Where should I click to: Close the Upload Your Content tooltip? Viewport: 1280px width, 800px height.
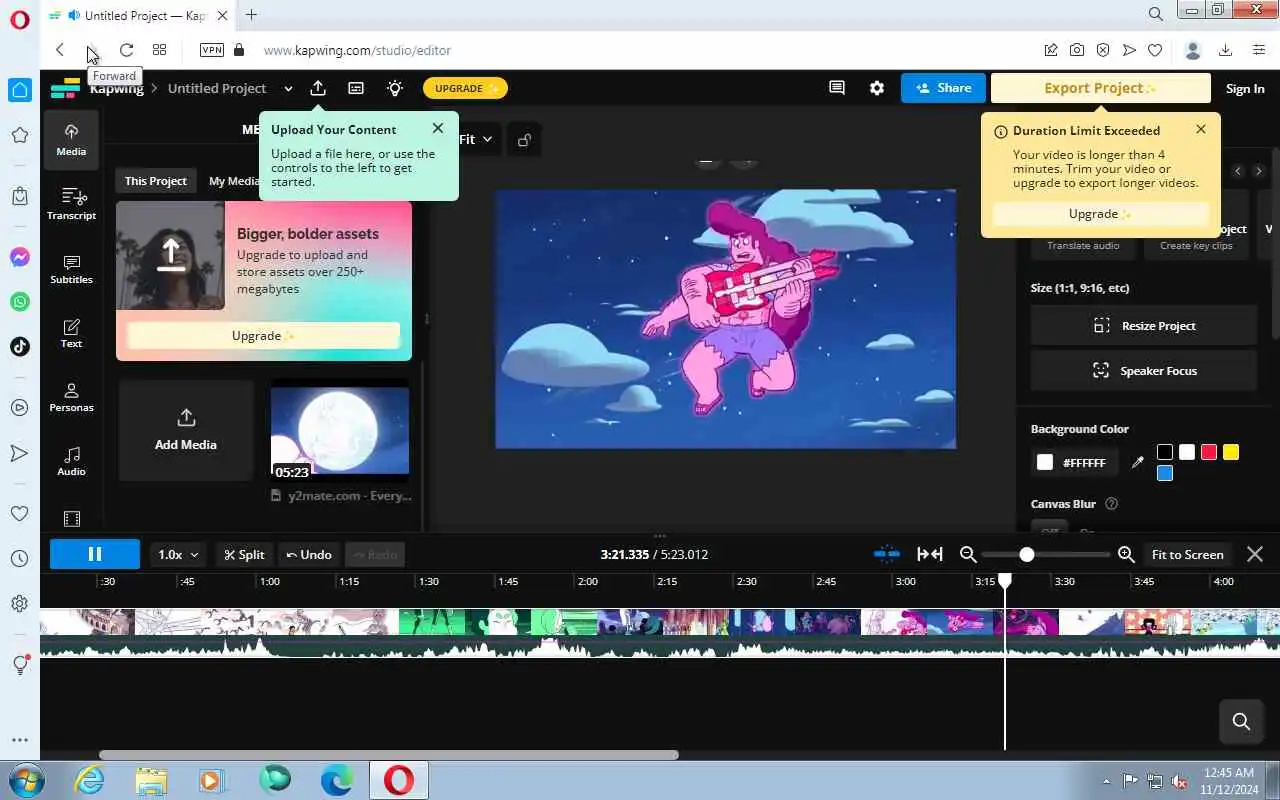(x=438, y=128)
